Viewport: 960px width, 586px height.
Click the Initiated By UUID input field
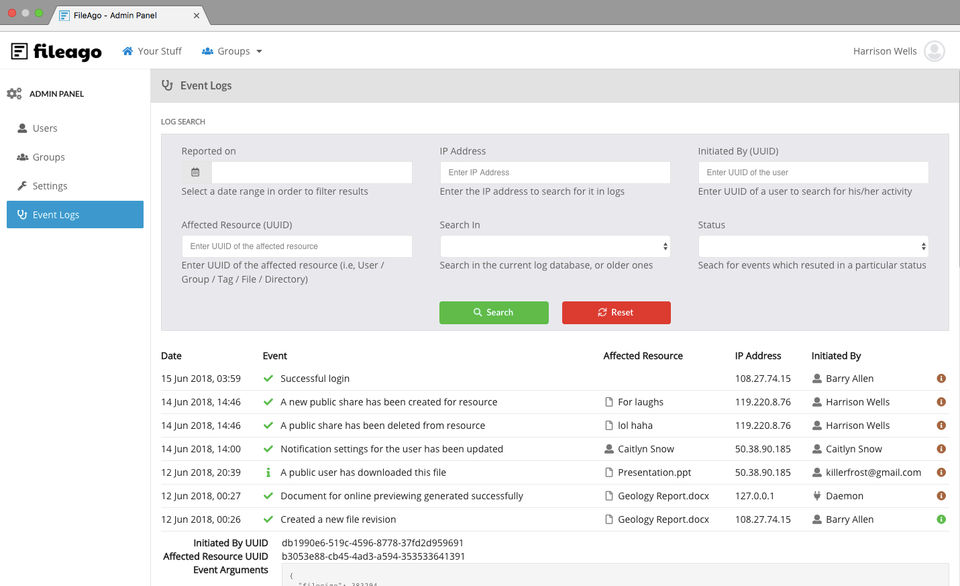point(813,173)
